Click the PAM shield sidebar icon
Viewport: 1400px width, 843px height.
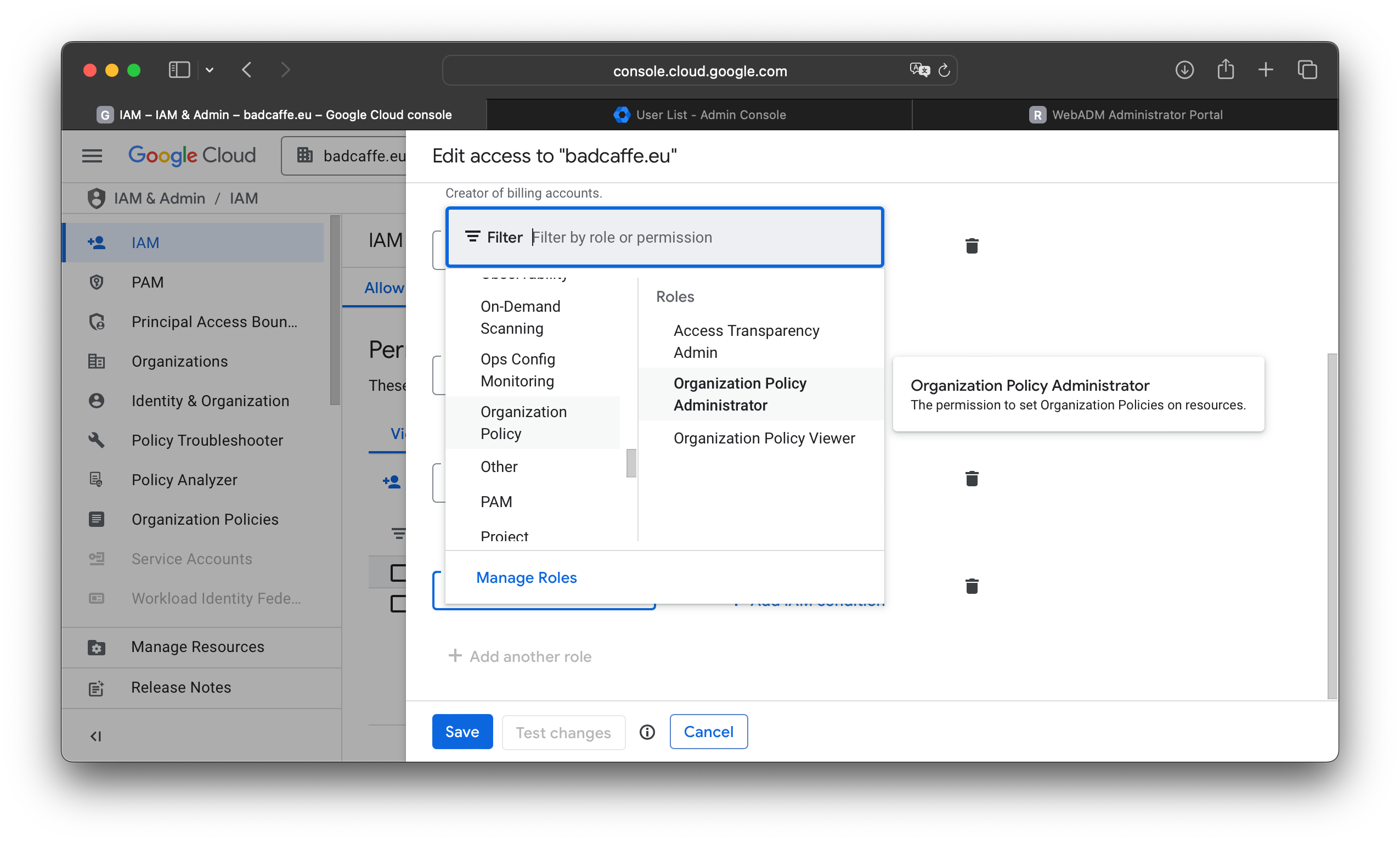pyautogui.click(x=97, y=282)
